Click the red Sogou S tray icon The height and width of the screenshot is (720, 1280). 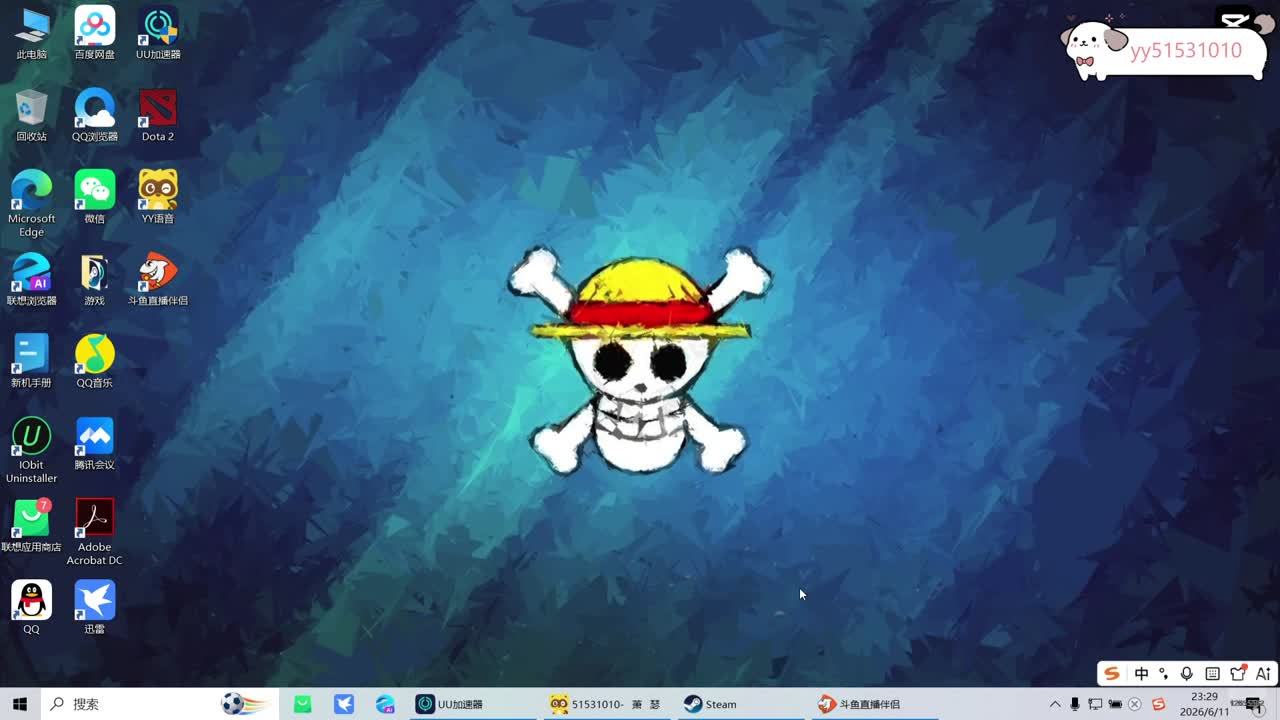pos(1159,704)
